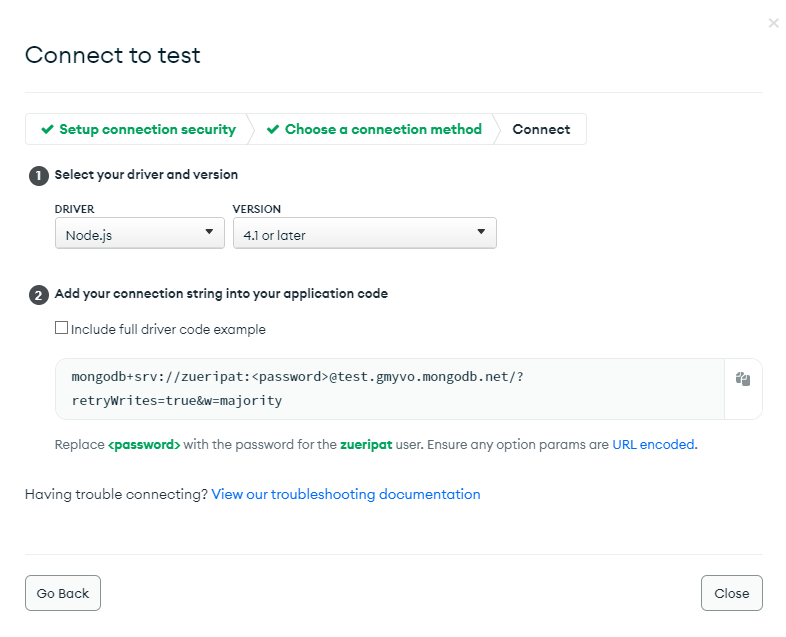This screenshot has height=637, width=786.
Task: Enable Include full driver code example
Action: (62, 328)
